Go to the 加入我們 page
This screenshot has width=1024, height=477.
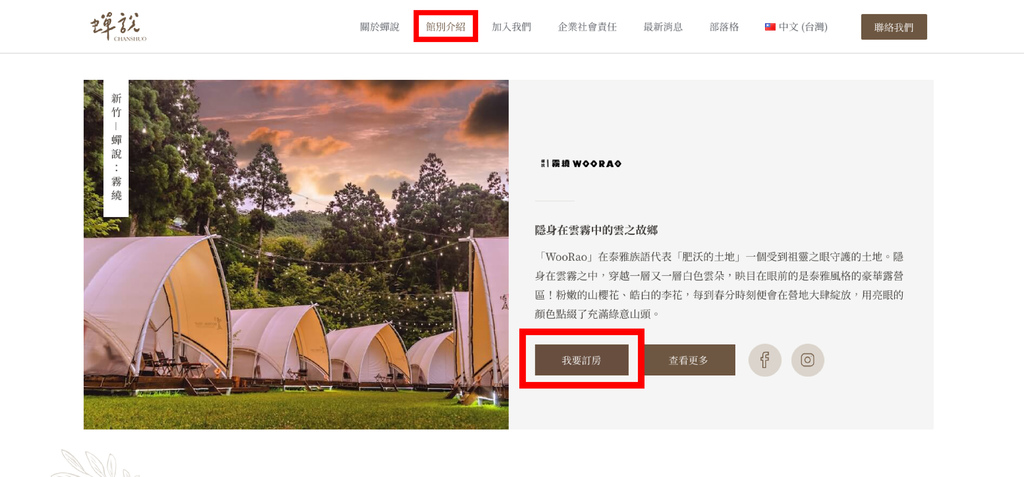511,27
